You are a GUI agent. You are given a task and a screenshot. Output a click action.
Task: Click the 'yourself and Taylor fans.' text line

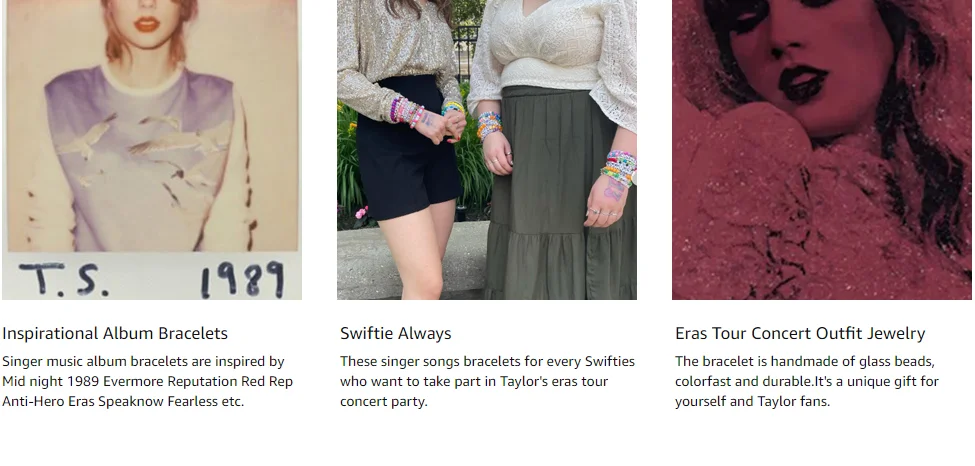(752, 401)
